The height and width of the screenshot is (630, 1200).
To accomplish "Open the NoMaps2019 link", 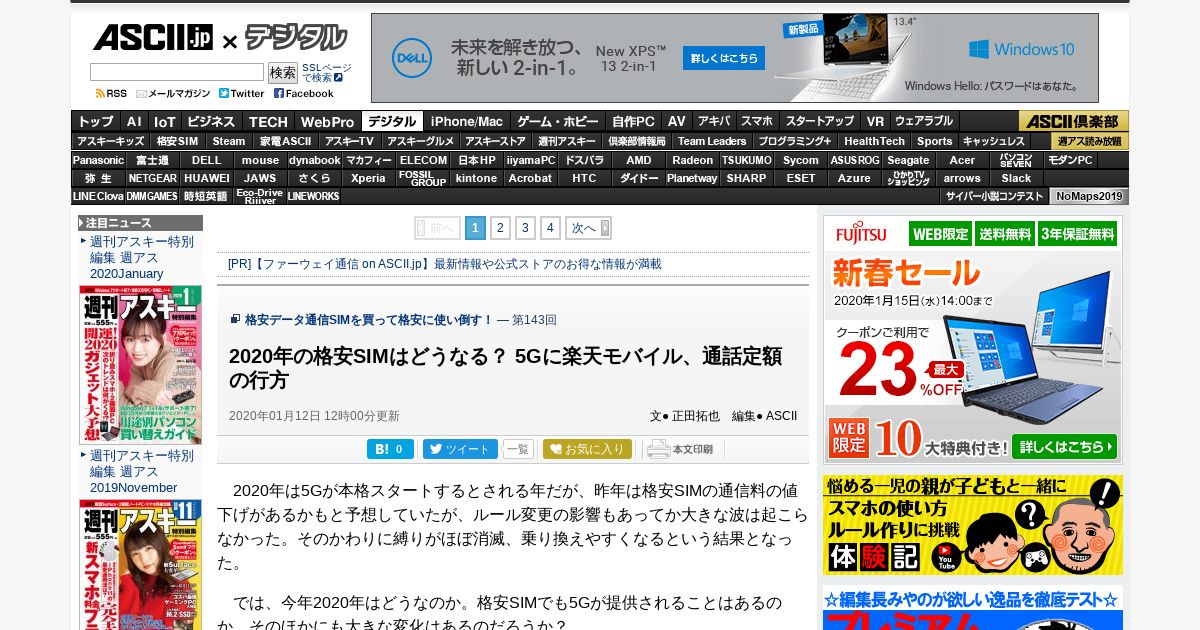I will coord(1089,196).
